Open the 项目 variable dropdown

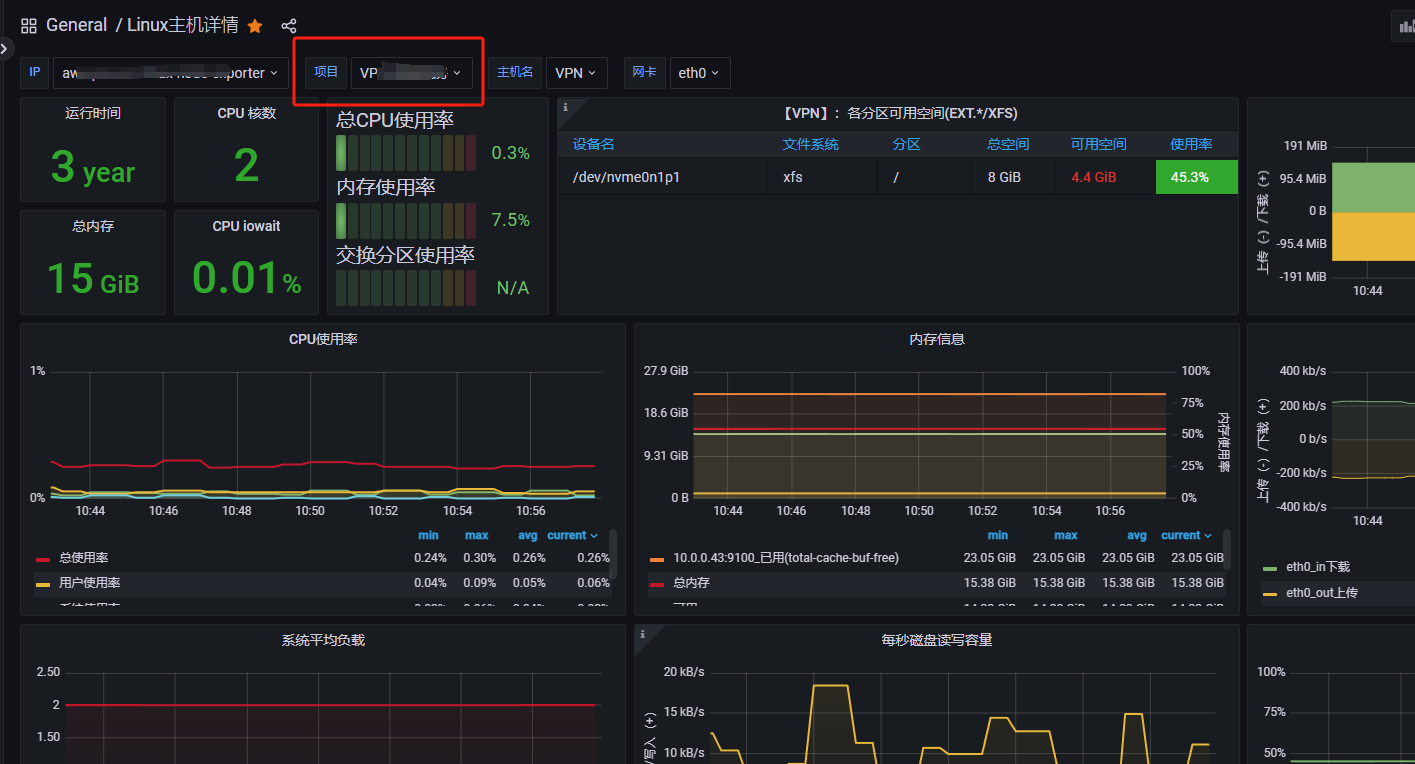pos(412,73)
